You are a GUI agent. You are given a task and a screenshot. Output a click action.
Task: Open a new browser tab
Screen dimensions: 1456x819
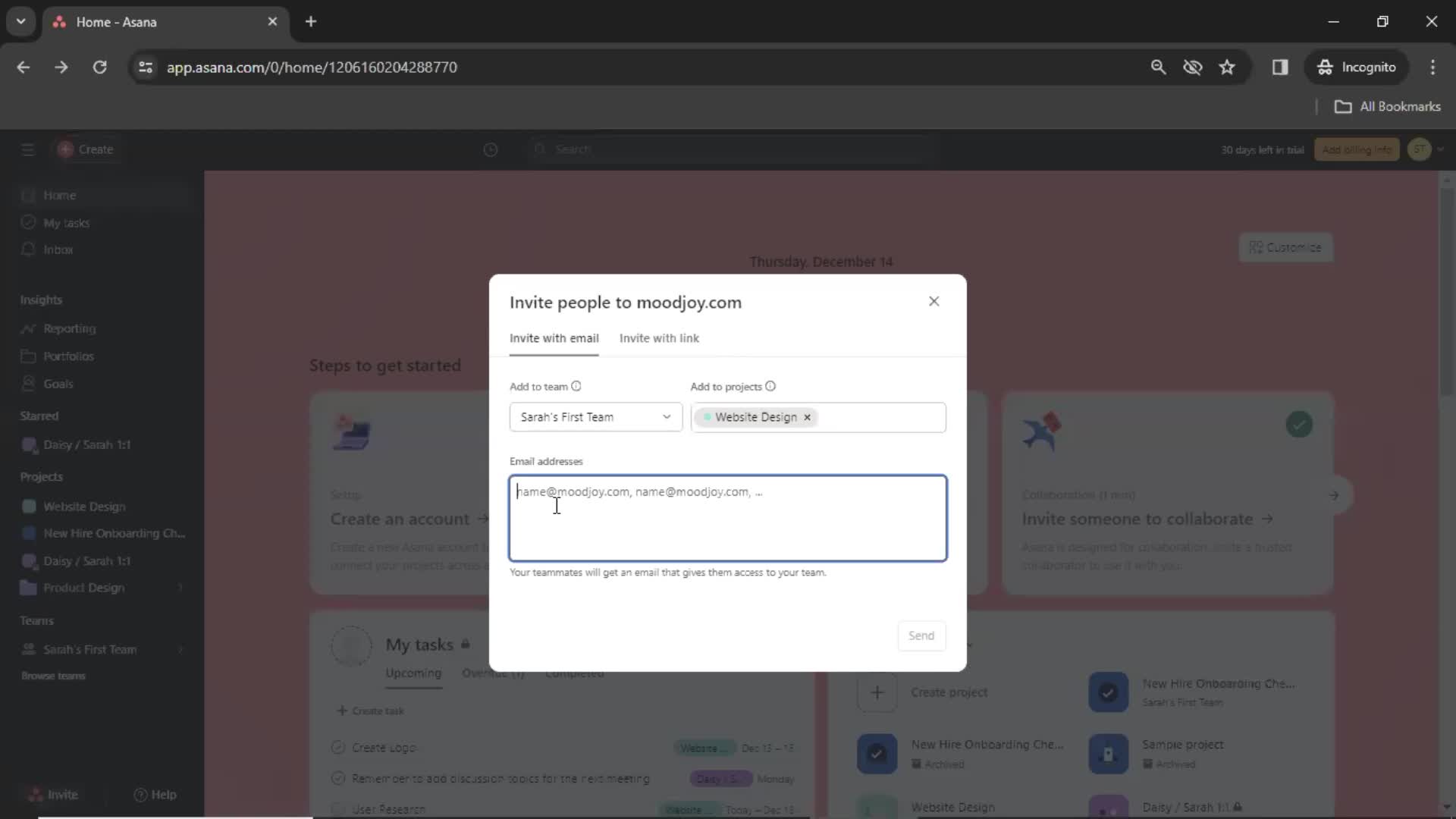(x=311, y=21)
